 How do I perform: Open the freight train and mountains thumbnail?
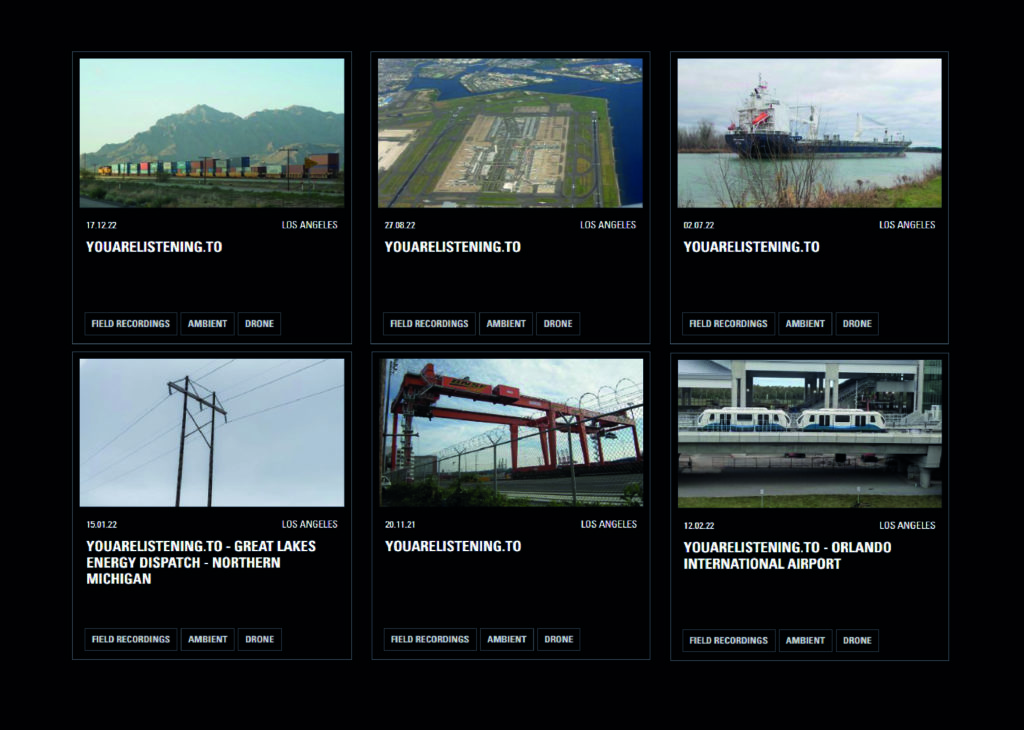(x=212, y=133)
